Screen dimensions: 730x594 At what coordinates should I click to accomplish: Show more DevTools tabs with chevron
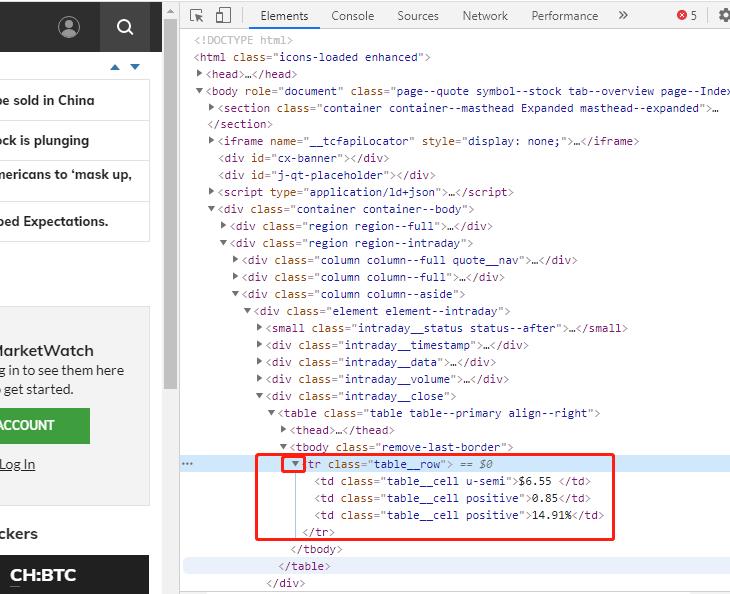[623, 16]
